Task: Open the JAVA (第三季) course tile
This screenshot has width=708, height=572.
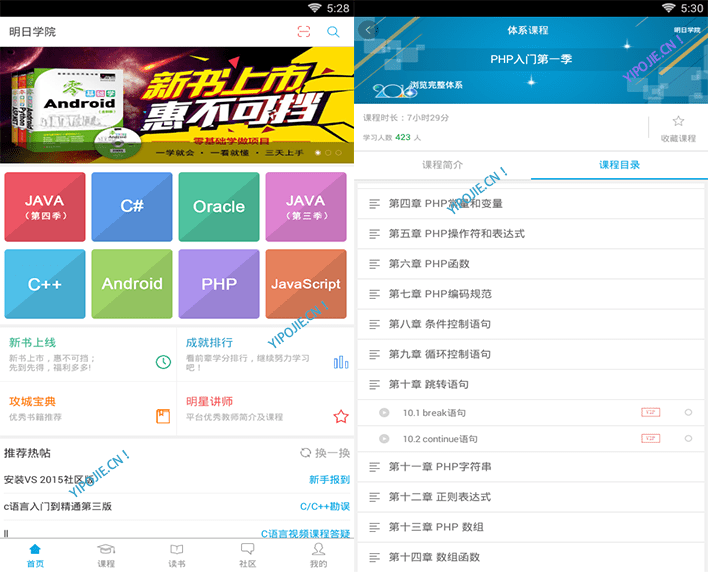Action: (x=306, y=207)
